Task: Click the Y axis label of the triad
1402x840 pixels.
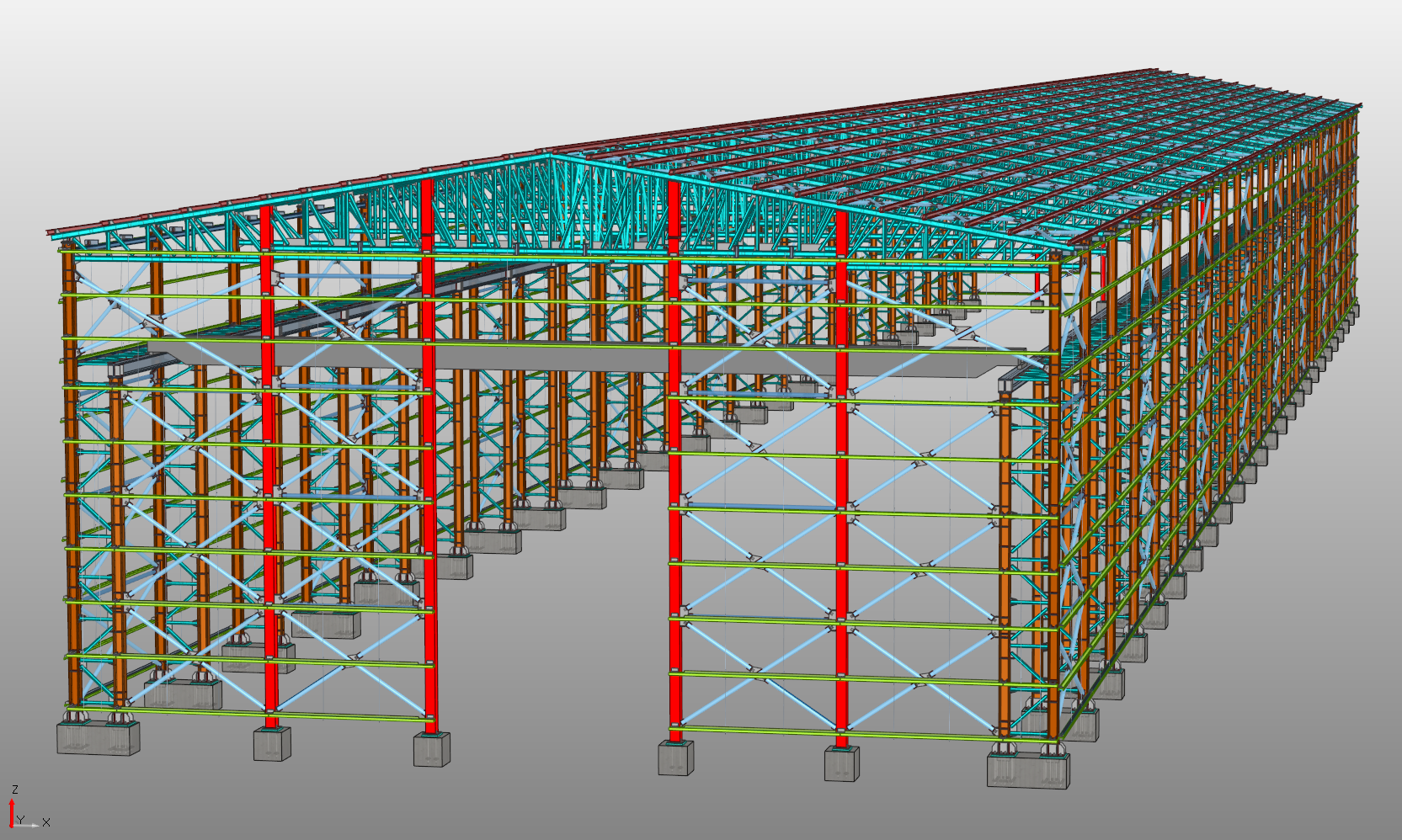Action: point(20,820)
